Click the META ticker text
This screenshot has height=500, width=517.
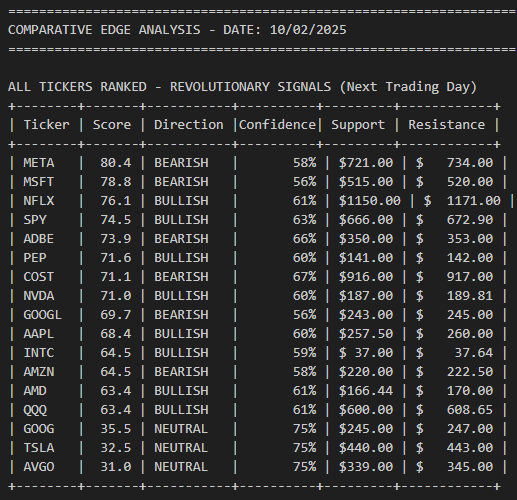39,163
